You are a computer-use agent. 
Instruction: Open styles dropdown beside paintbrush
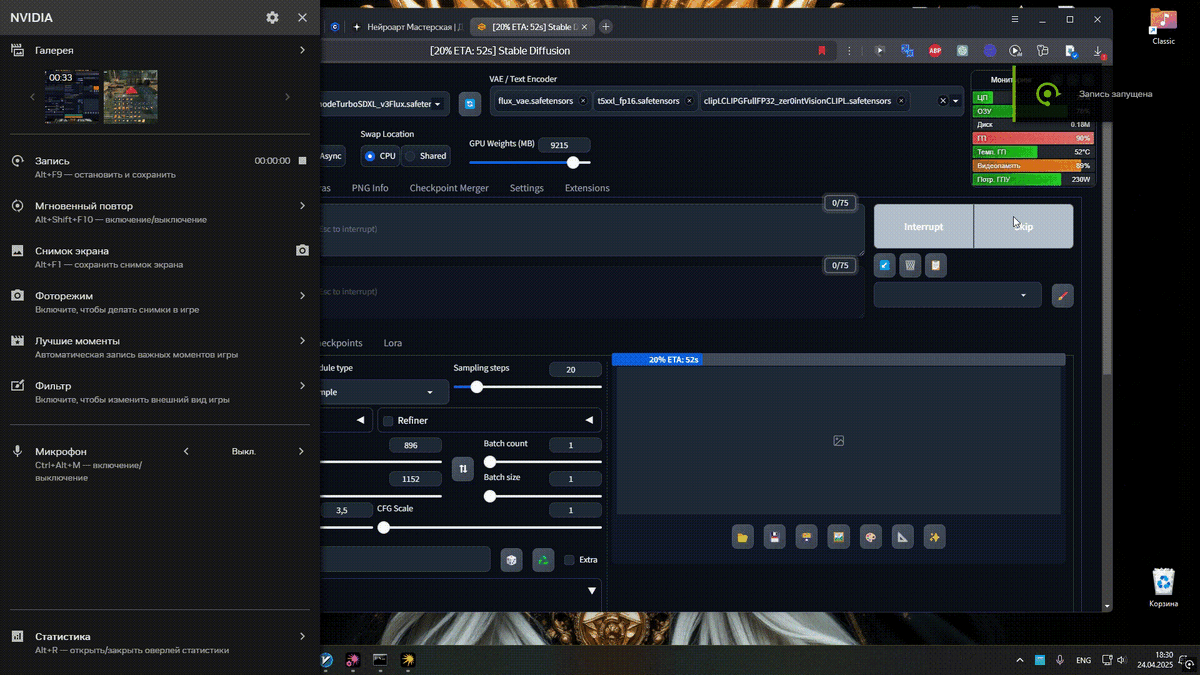[957, 295]
